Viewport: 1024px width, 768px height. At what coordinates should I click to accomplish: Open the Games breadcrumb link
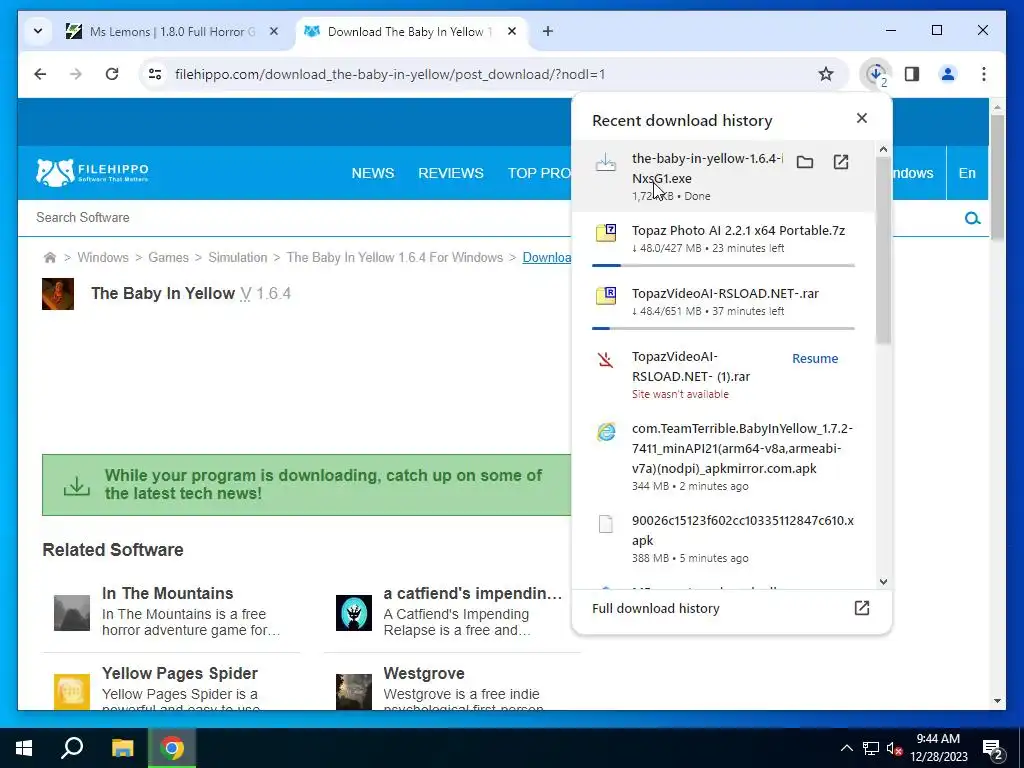(x=168, y=257)
